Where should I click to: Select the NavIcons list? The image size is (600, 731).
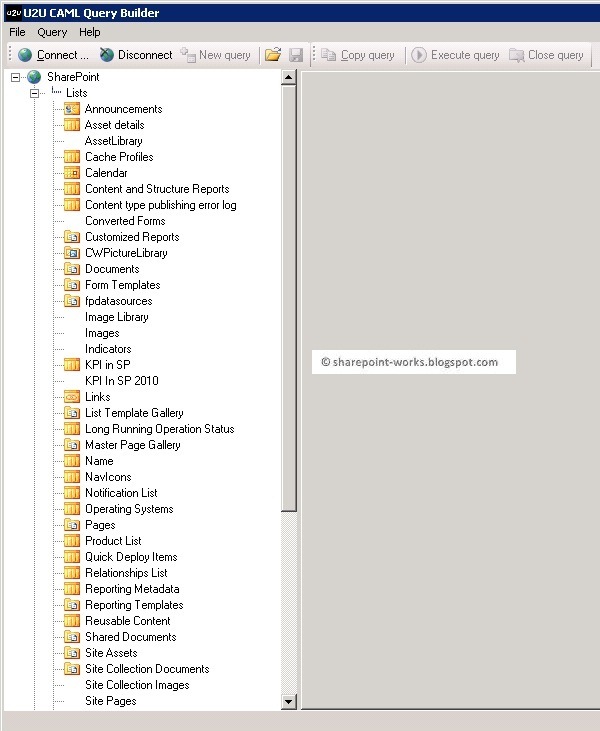pyautogui.click(x=108, y=477)
